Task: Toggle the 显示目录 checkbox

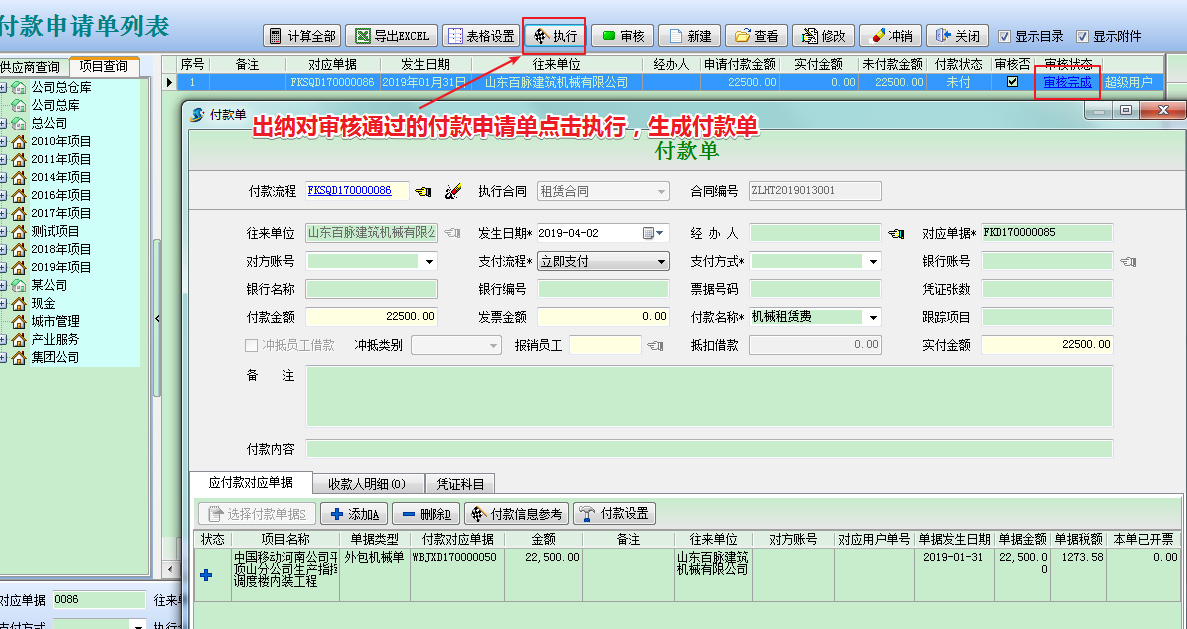Action: click(x=1005, y=36)
